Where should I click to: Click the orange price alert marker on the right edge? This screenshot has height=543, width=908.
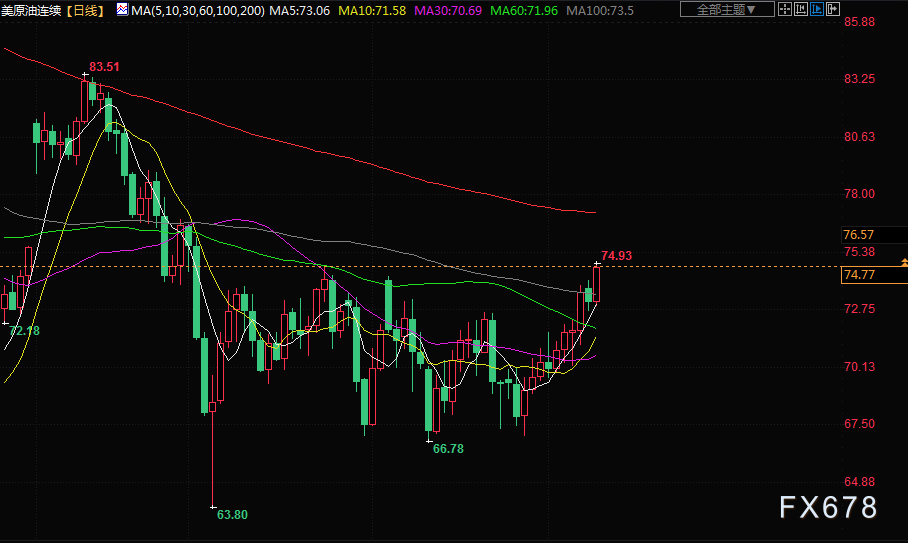pos(904,263)
